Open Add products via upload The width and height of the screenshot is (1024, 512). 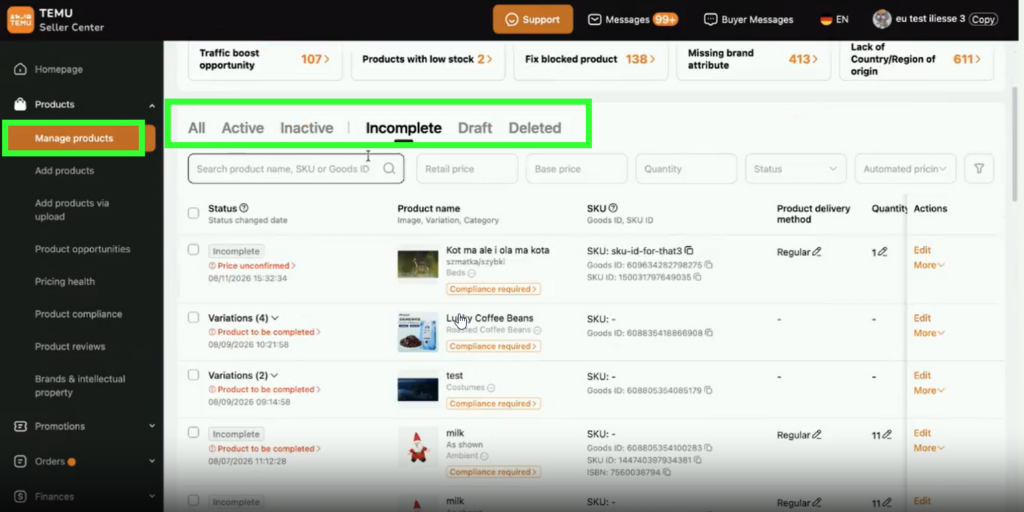[72, 210]
